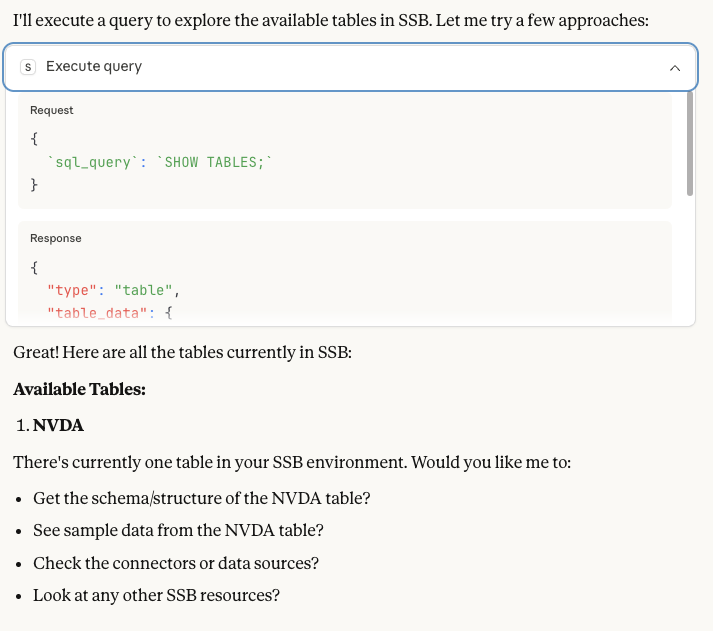Click the 'Great! Here are all the tables' line
Image resolution: width=713 pixels, height=631 pixels.
[182, 352]
